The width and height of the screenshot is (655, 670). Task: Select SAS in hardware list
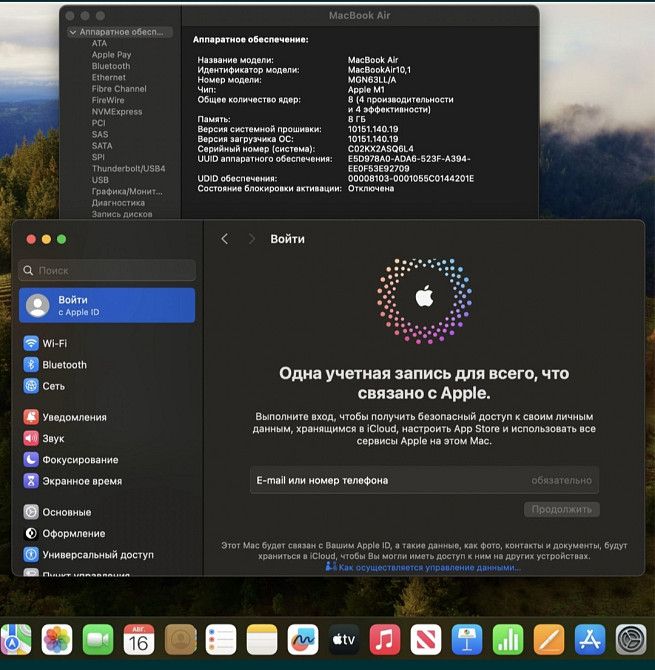pos(100,134)
